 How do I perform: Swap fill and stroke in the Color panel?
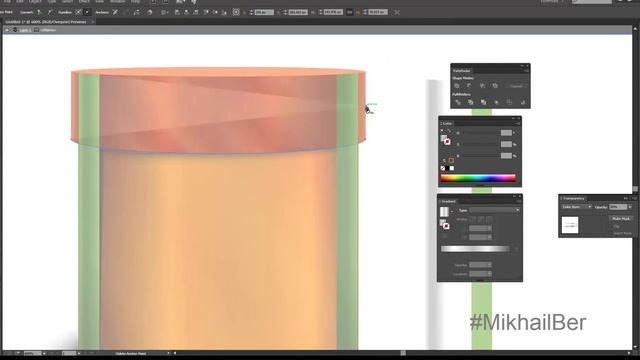(449, 131)
